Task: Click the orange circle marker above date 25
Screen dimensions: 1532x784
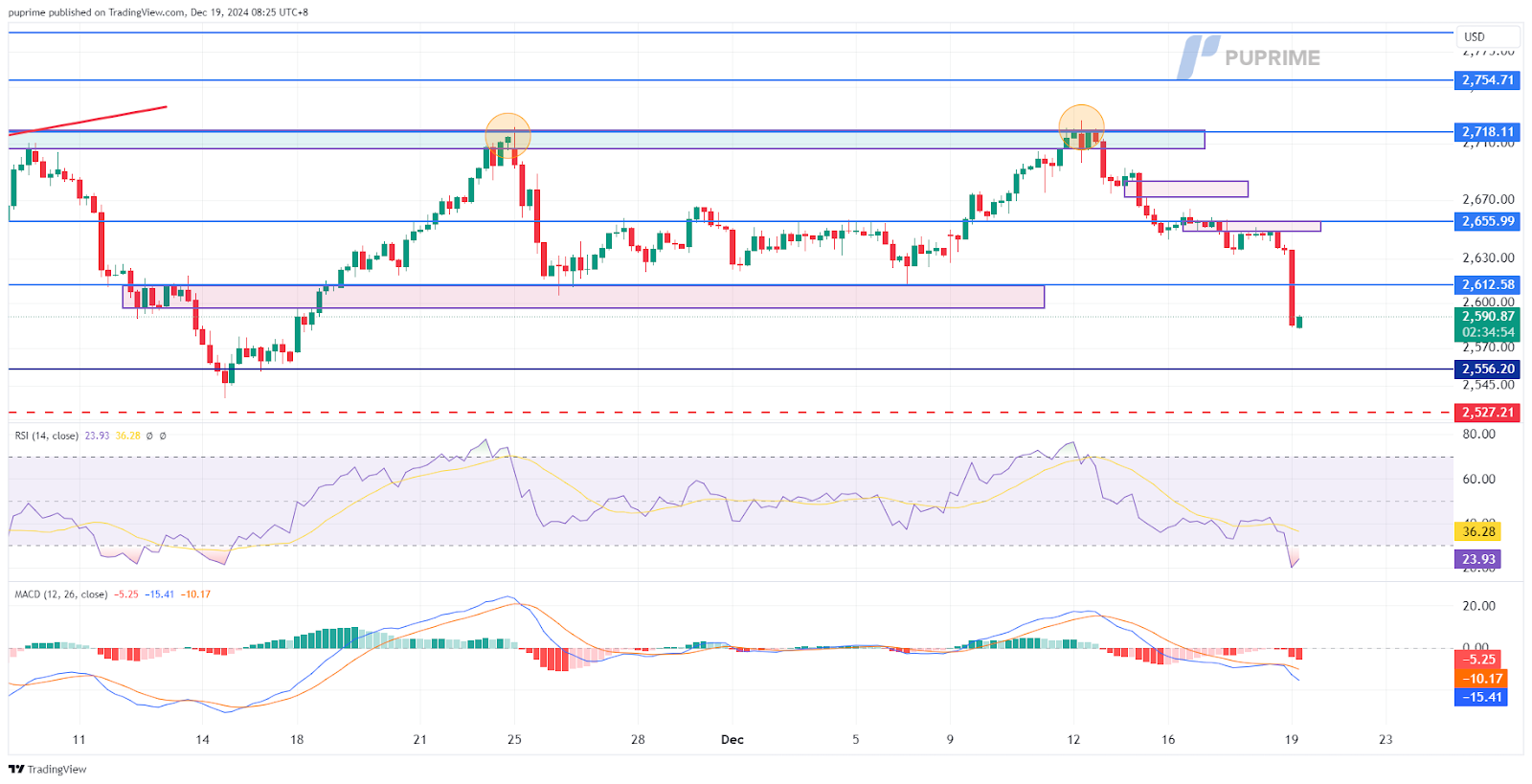Action: (x=507, y=136)
